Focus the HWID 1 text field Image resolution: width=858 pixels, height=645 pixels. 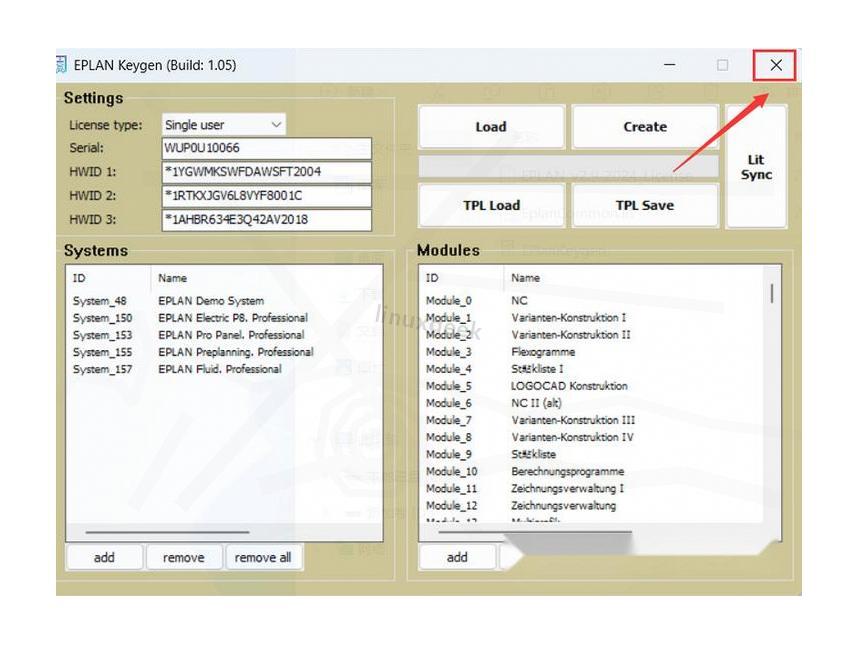pos(266,172)
